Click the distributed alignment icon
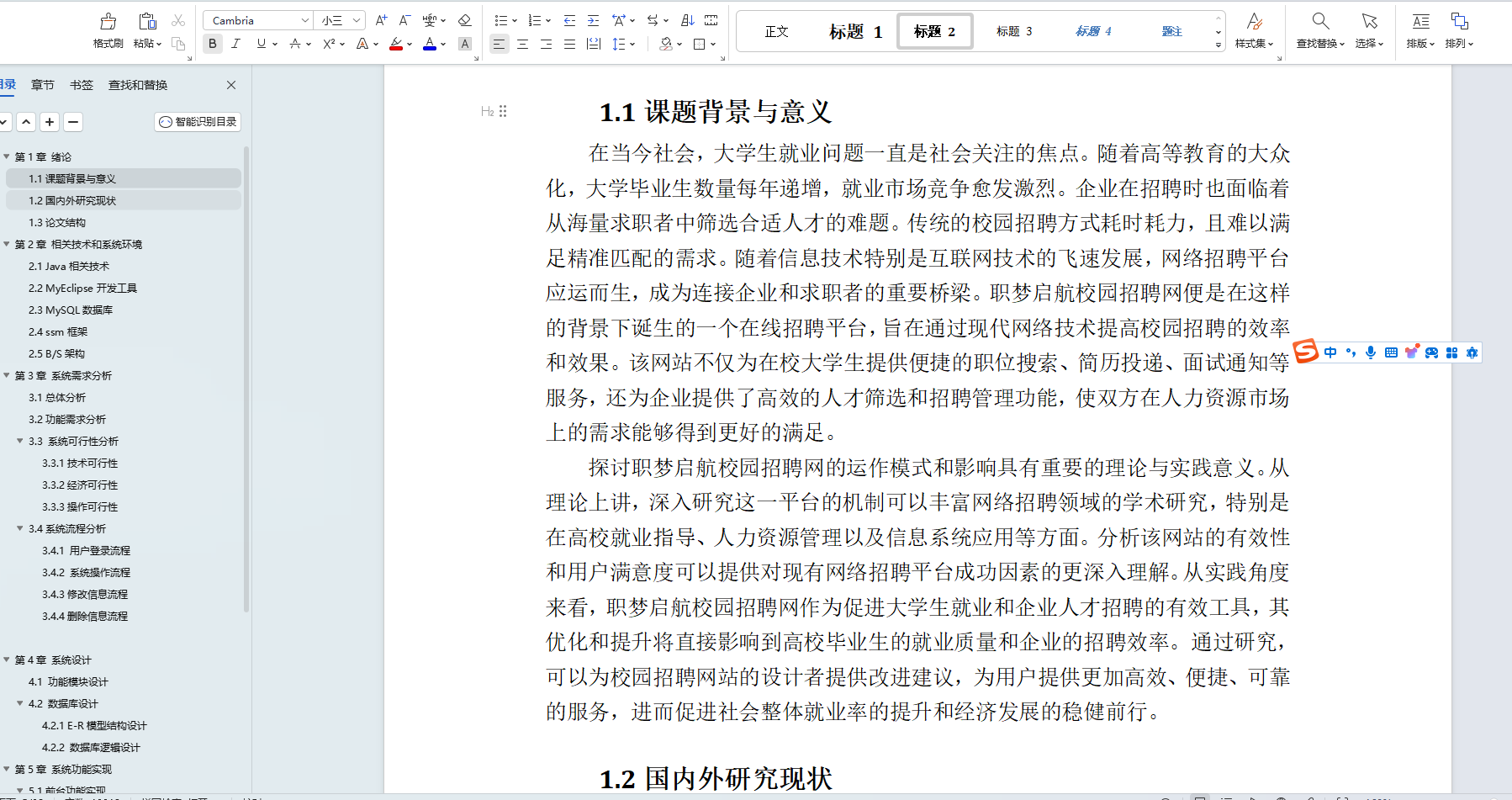Screen dimensions: 1512x800 [594, 44]
